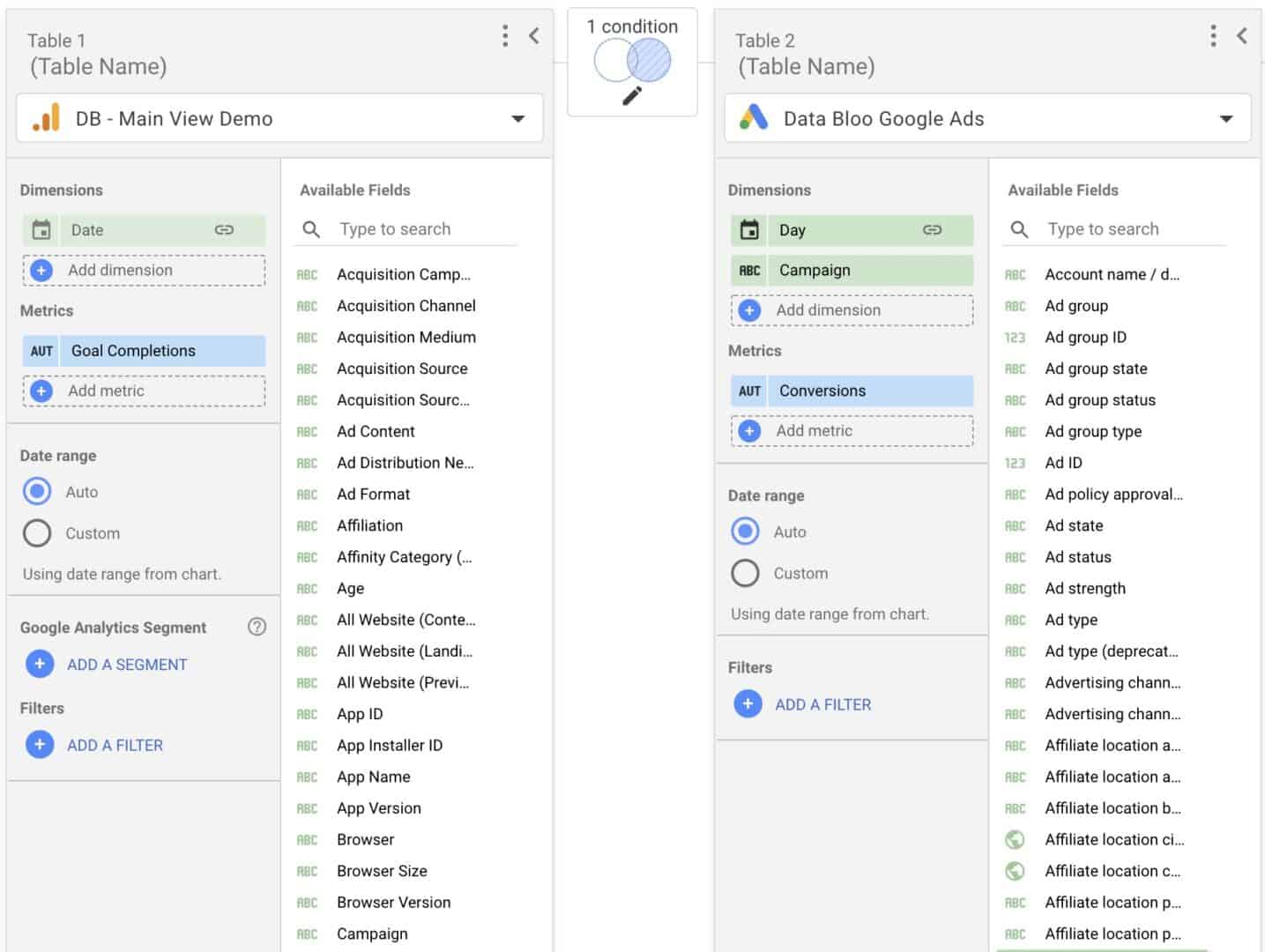The height and width of the screenshot is (952, 1265).
Task: Click the link icon next to Day dimension
Action: (932, 229)
